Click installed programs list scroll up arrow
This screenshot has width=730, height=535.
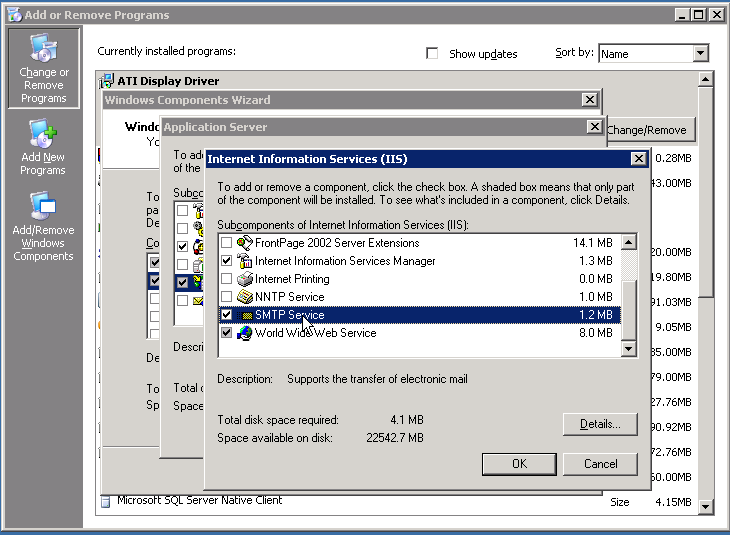(706, 80)
